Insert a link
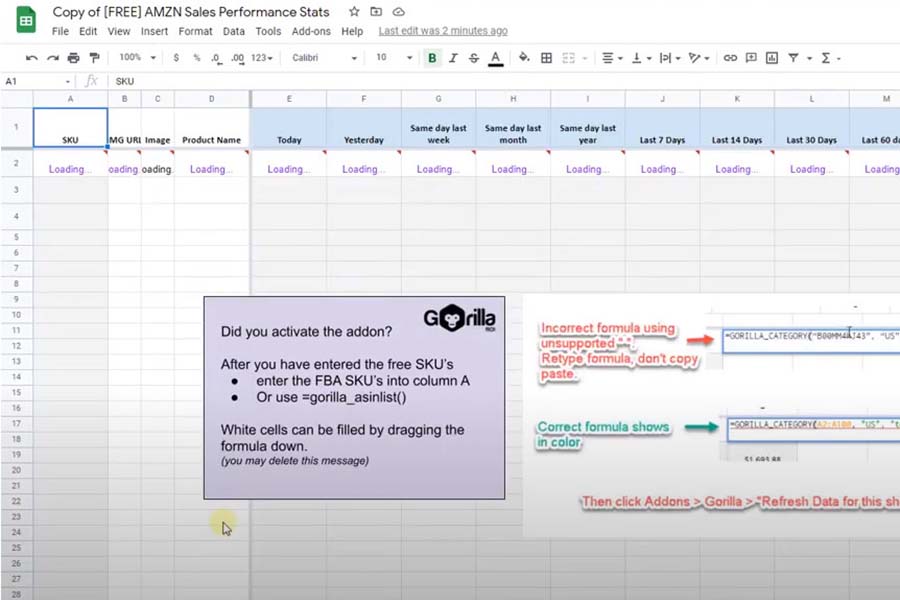The image size is (900, 600). click(730, 58)
